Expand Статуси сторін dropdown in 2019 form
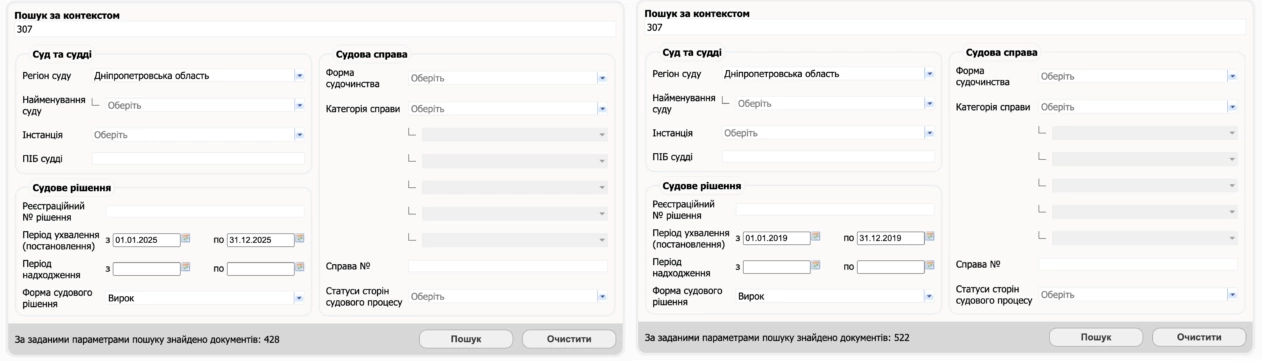The width and height of the screenshot is (1262, 361). (x=1232, y=294)
